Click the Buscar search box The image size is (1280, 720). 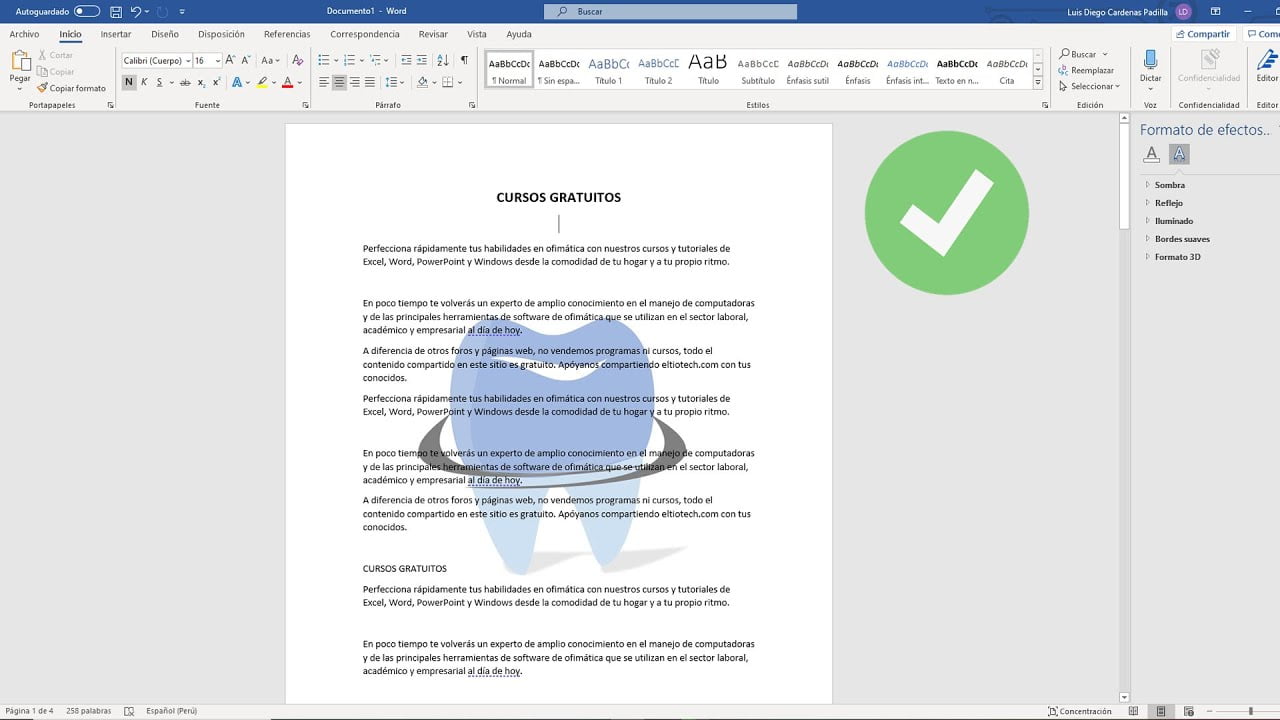[x=671, y=11]
